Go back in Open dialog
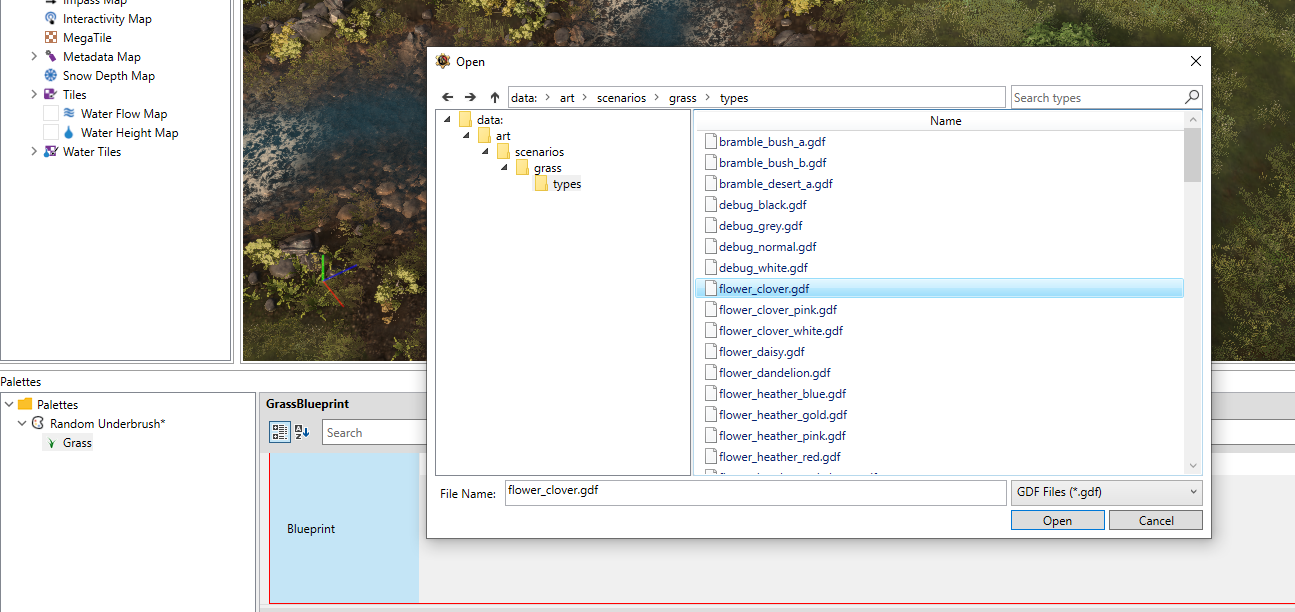This screenshot has width=1295, height=612. [x=447, y=97]
